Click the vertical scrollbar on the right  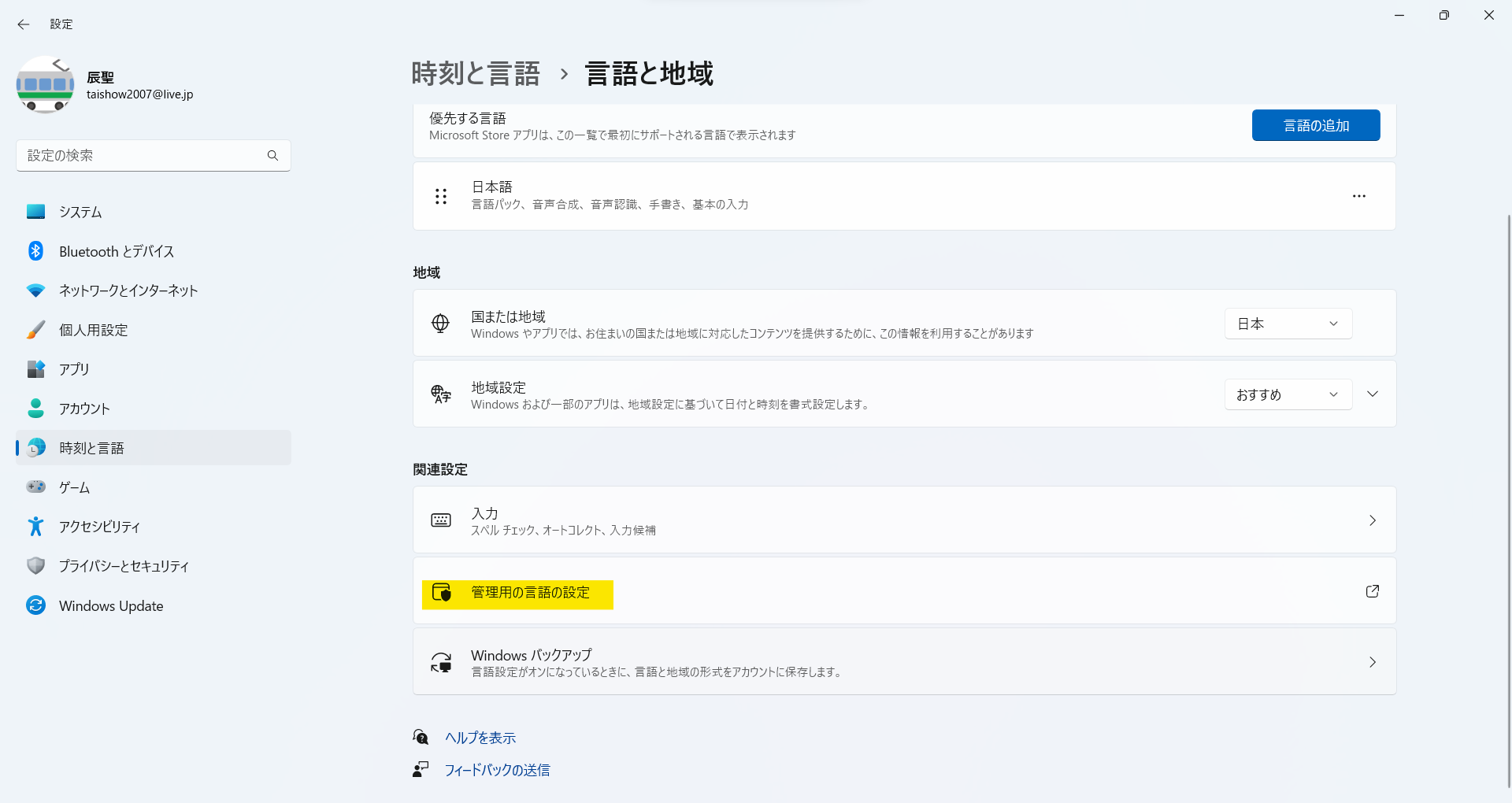click(1509, 500)
